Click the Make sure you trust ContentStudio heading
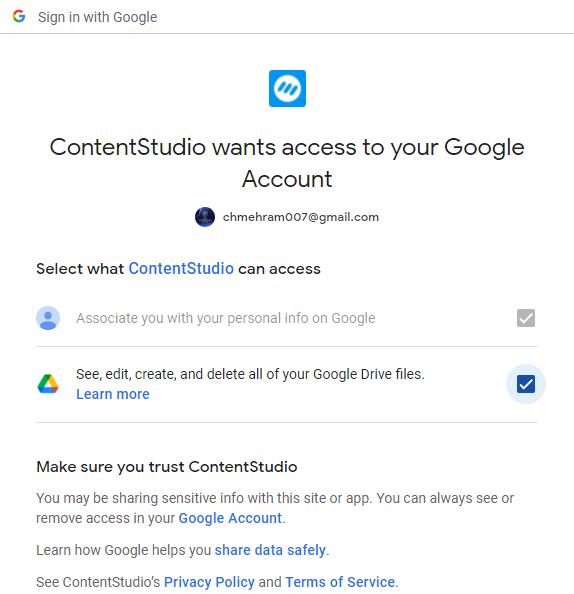This screenshot has width=574, height=594. 167,467
